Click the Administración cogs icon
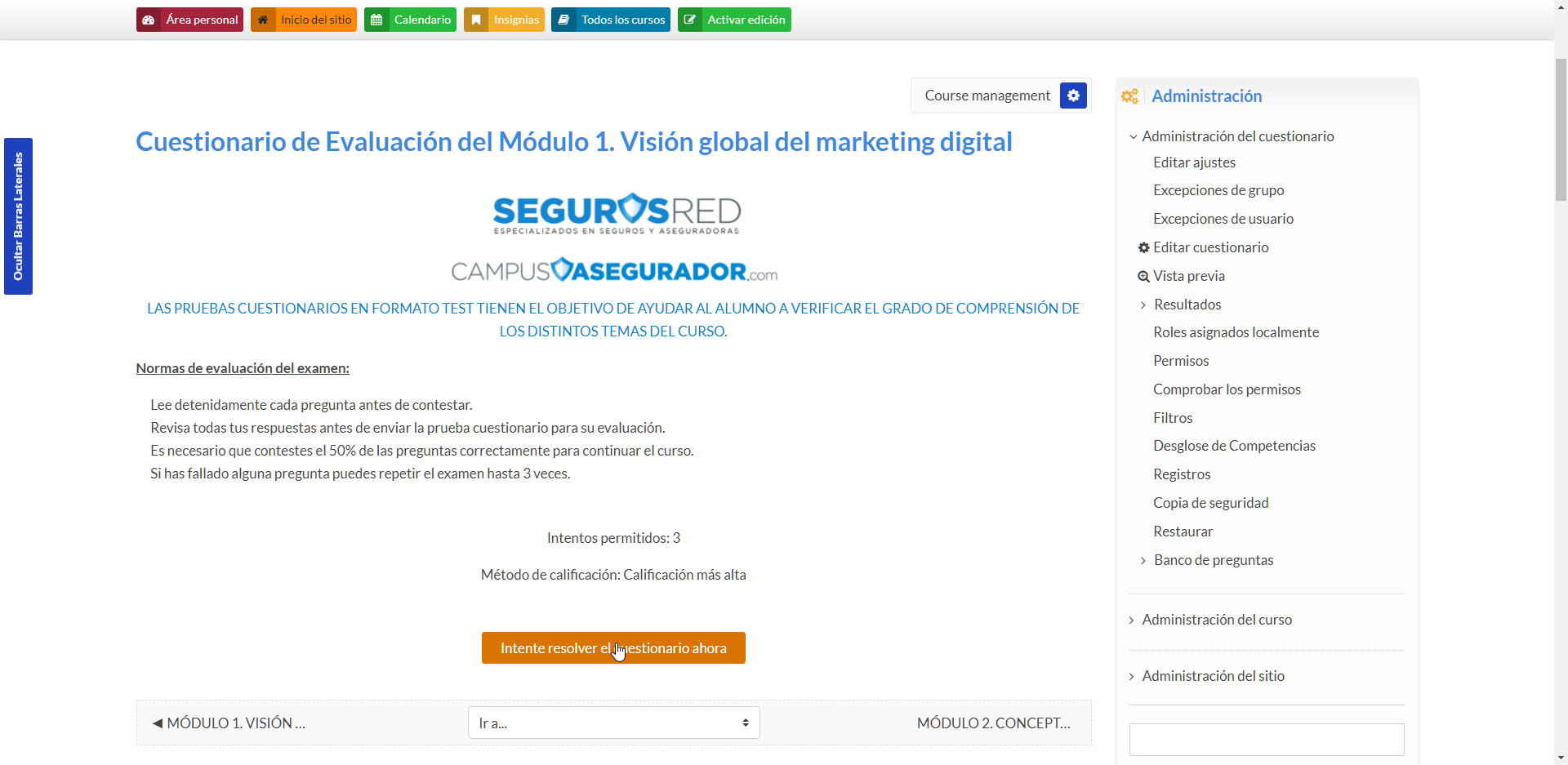The image size is (1568, 765). pyautogui.click(x=1129, y=96)
